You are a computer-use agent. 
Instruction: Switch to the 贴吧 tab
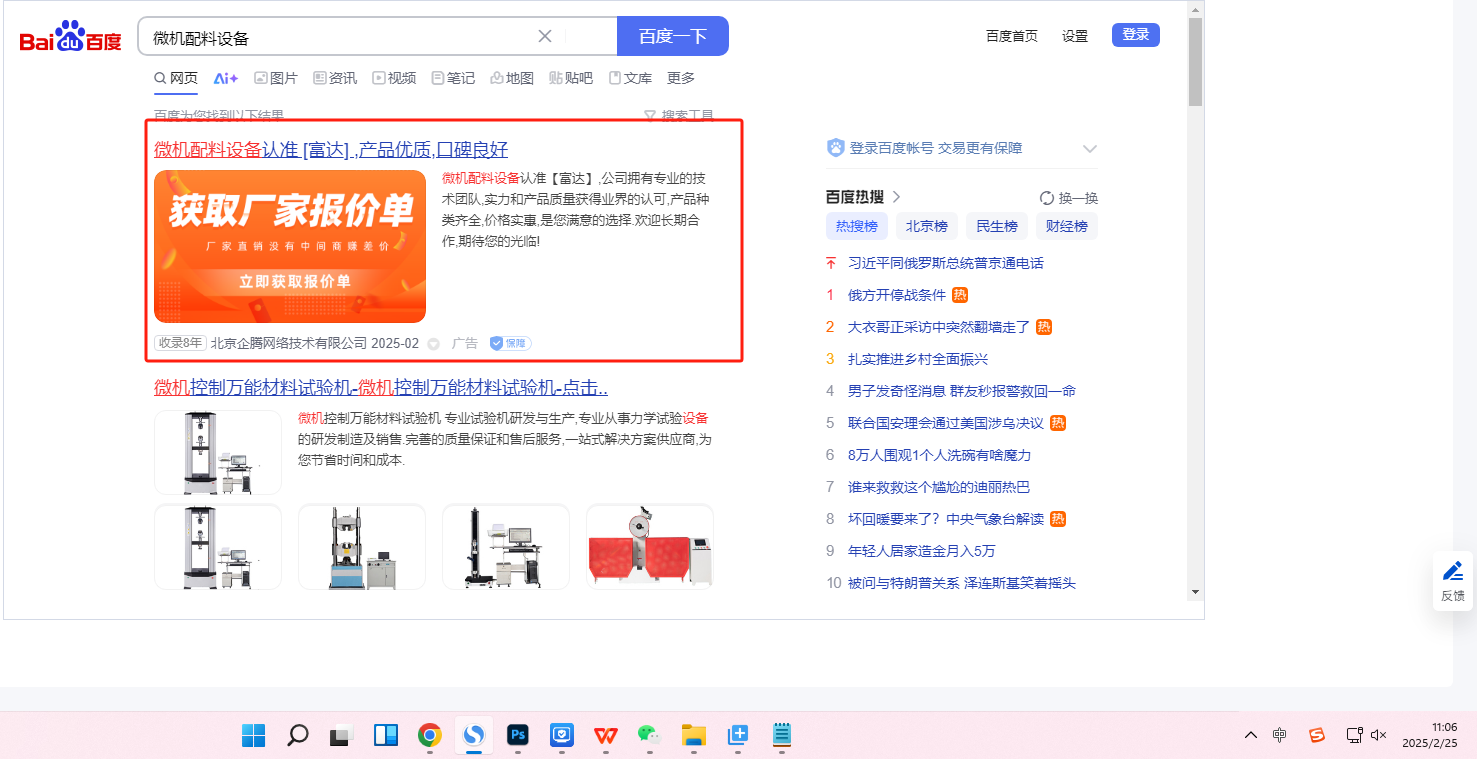pos(571,78)
